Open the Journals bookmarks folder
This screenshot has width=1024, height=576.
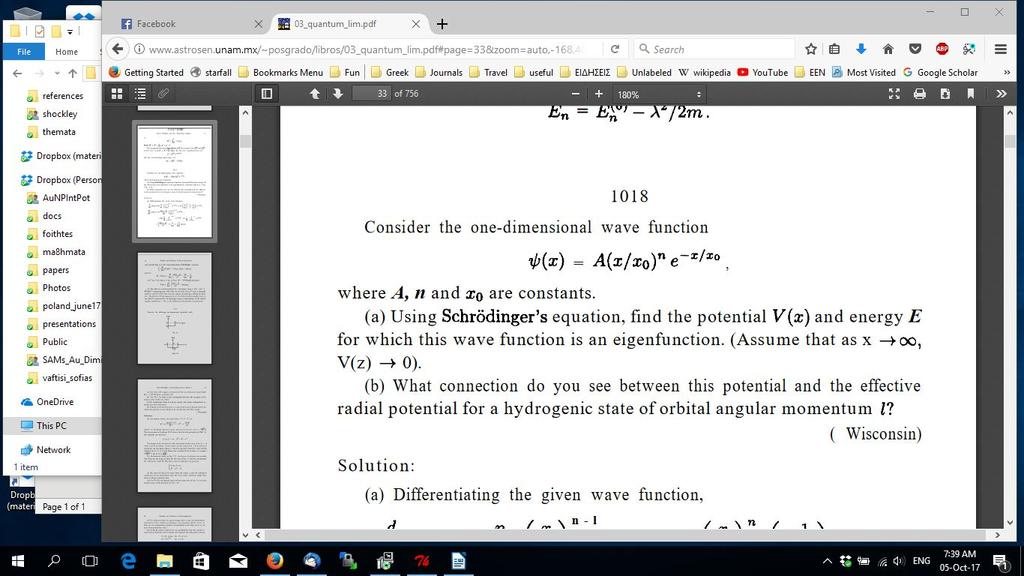(x=439, y=72)
